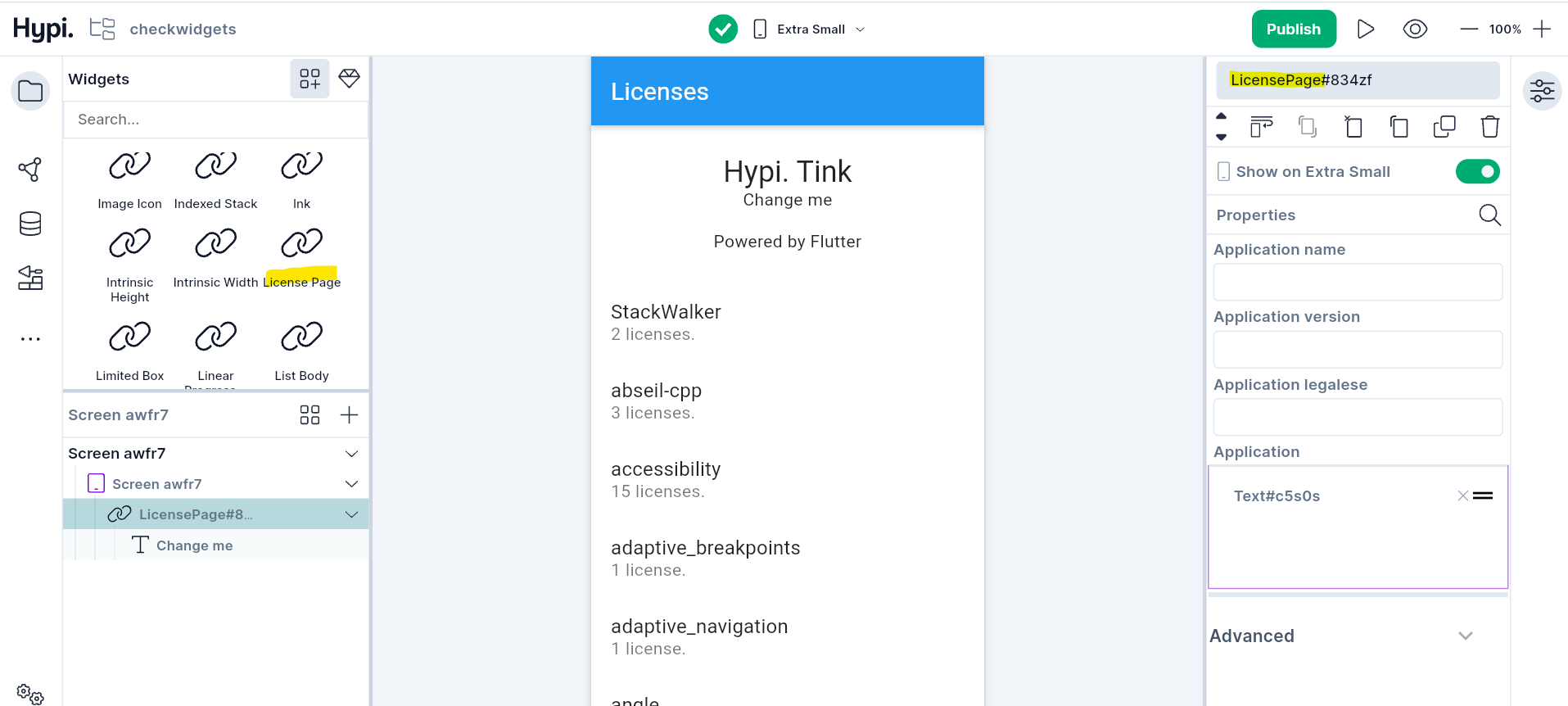Click zoom in plus button
The height and width of the screenshot is (706, 1568).
(x=1542, y=29)
